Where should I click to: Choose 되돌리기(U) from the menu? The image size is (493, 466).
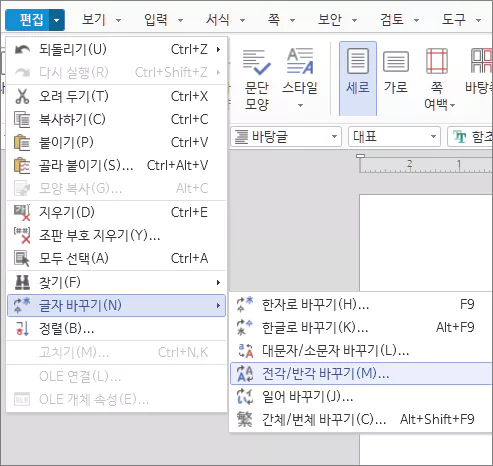[x=116, y=50]
